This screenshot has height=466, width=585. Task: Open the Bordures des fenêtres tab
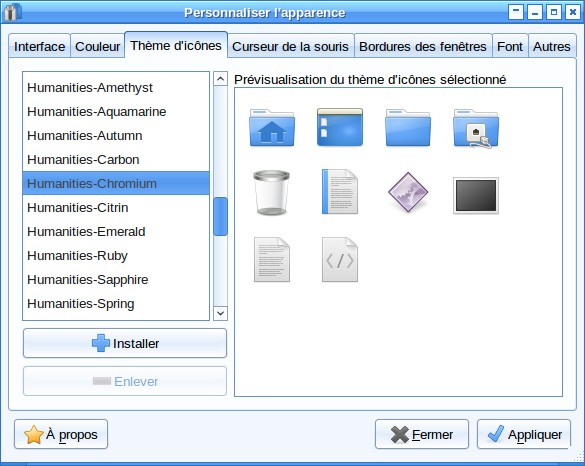click(x=423, y=46)
